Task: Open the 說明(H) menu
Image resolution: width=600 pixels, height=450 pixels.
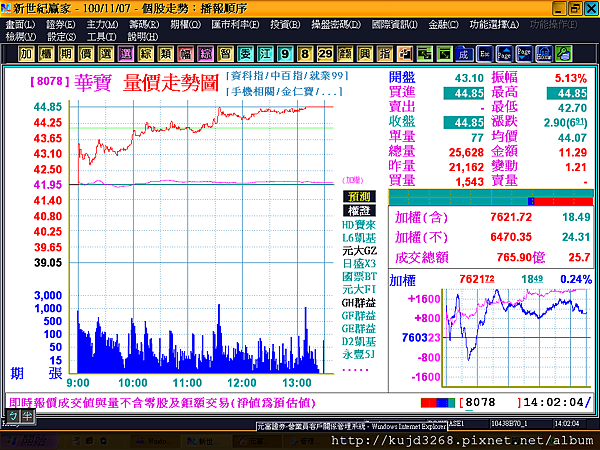Action: 142,37
